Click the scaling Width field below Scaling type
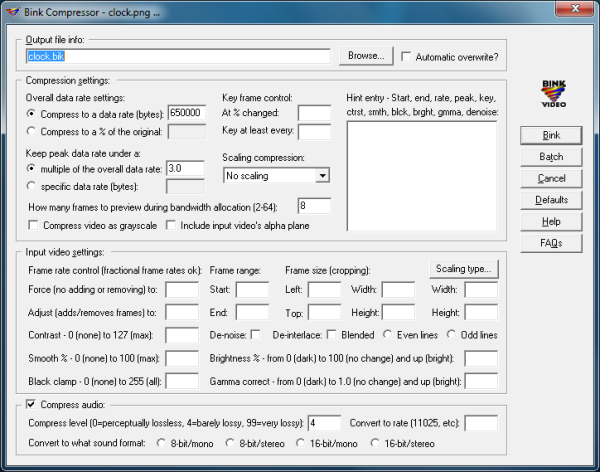 coord(481,289)
